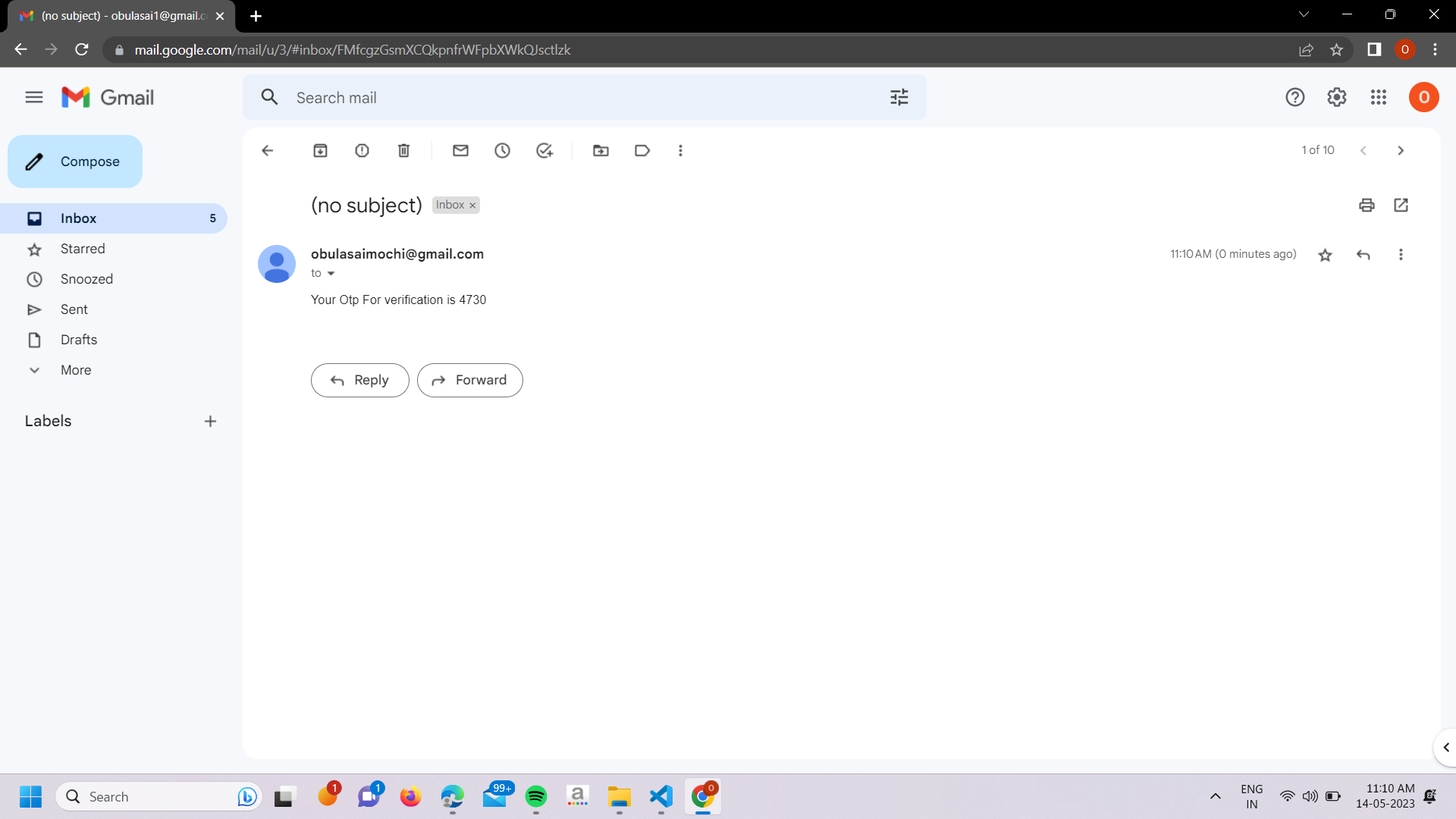Star the message from obulasaimochi
Image resolution: width=1456 pixels, height=819 pixels.
pos(1325,255)
